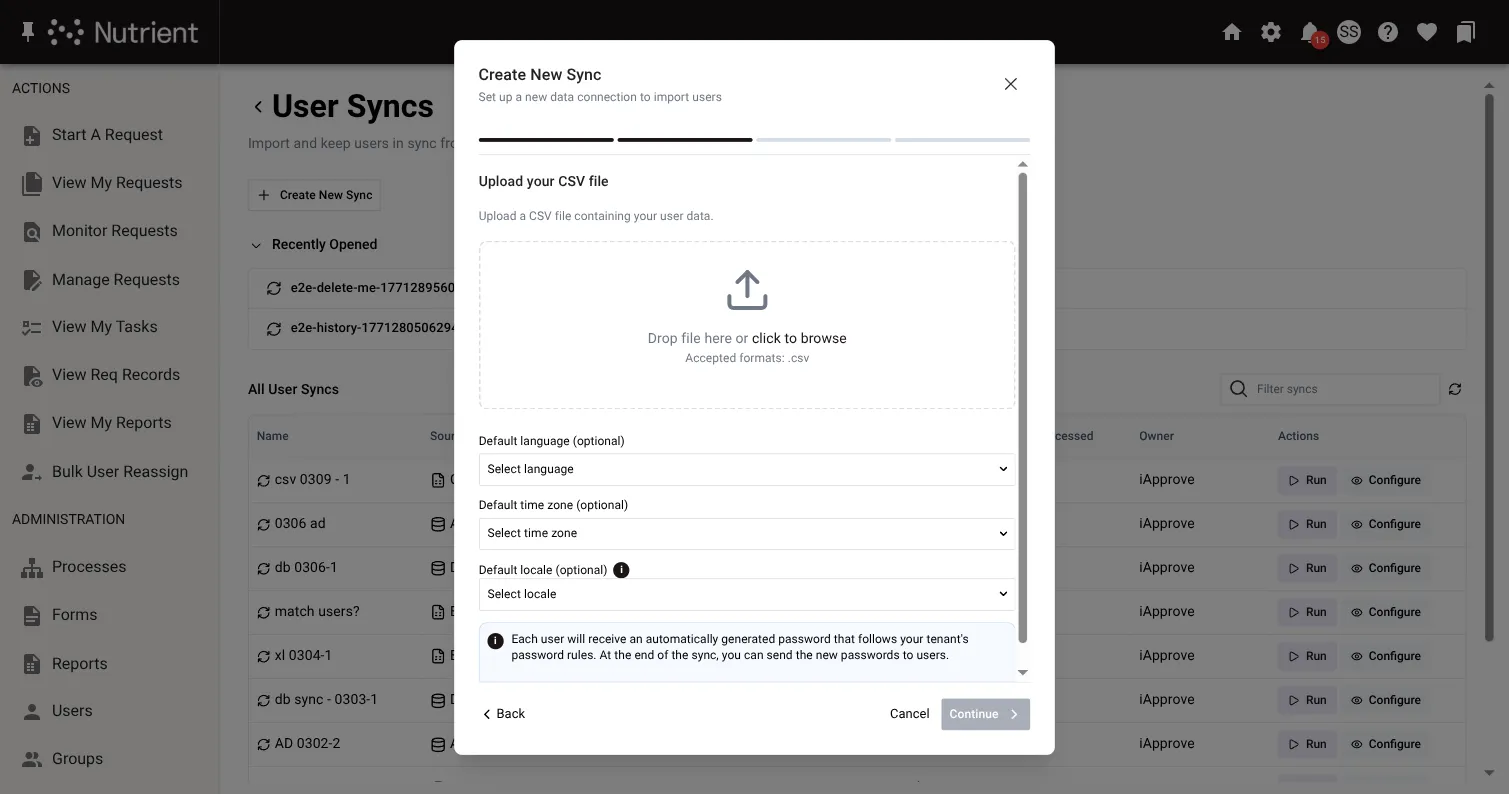Screen dimensions: 1509x794
Task: Open Users in administration sidebar
Action: click(72, 711)
